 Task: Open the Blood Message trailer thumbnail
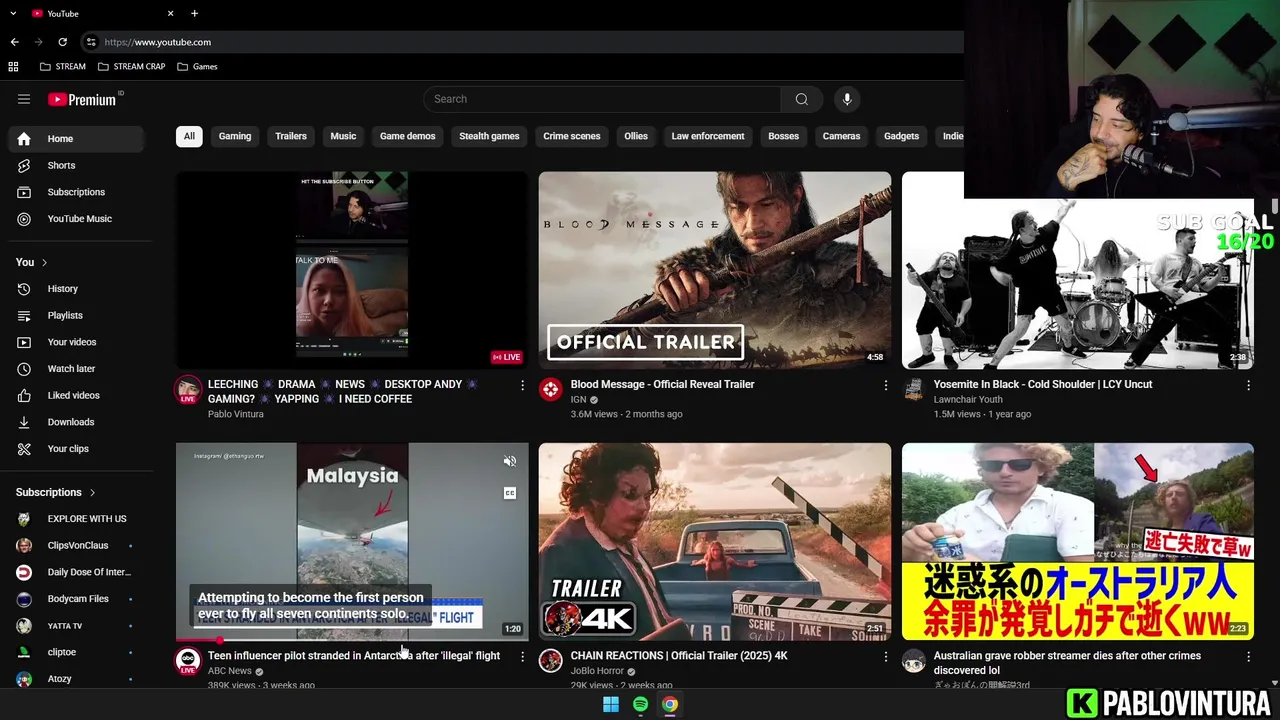coord(715,270)
